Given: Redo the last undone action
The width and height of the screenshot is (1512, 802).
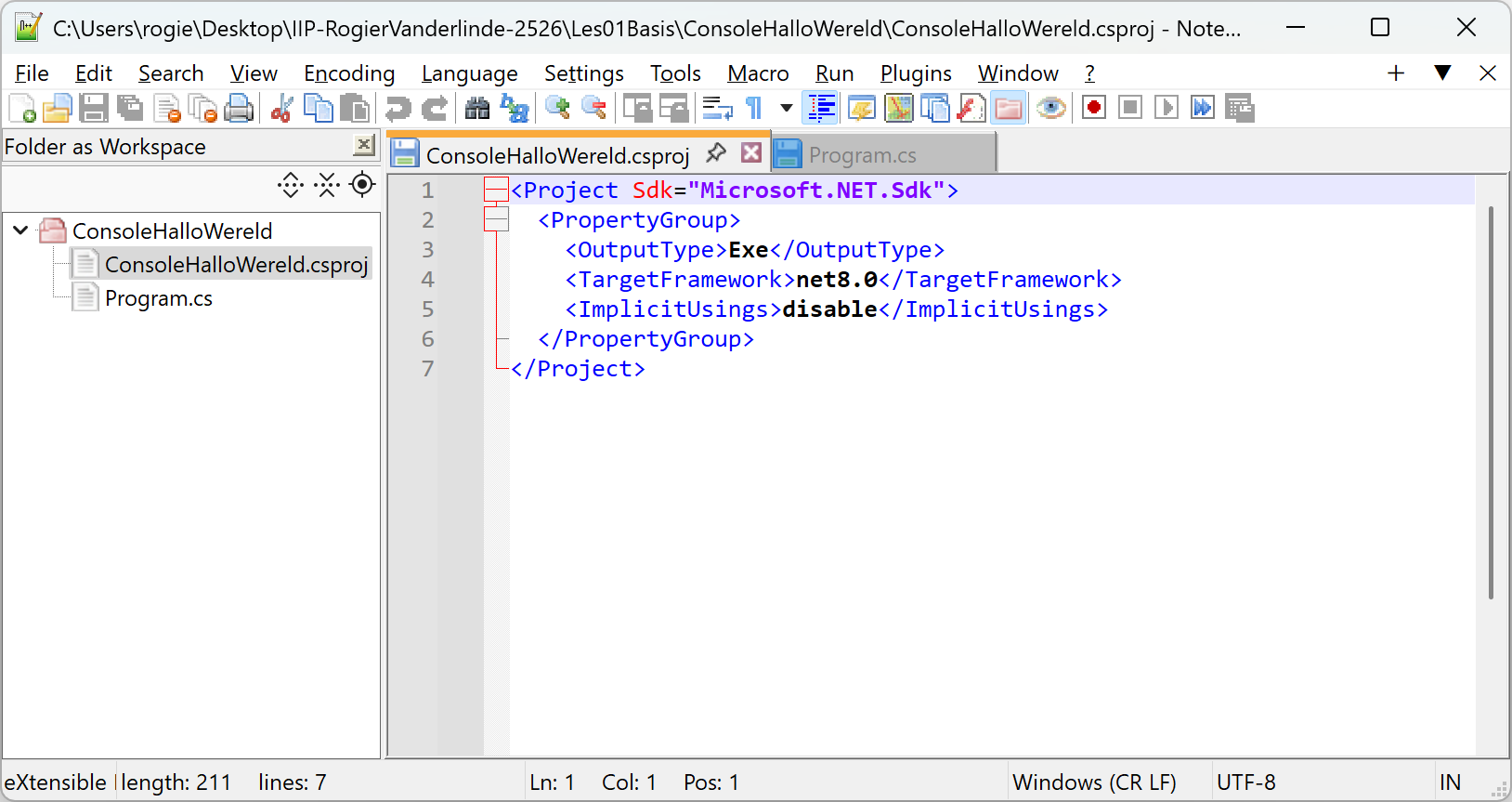Looking at the screenshot, I should point(434,109).
